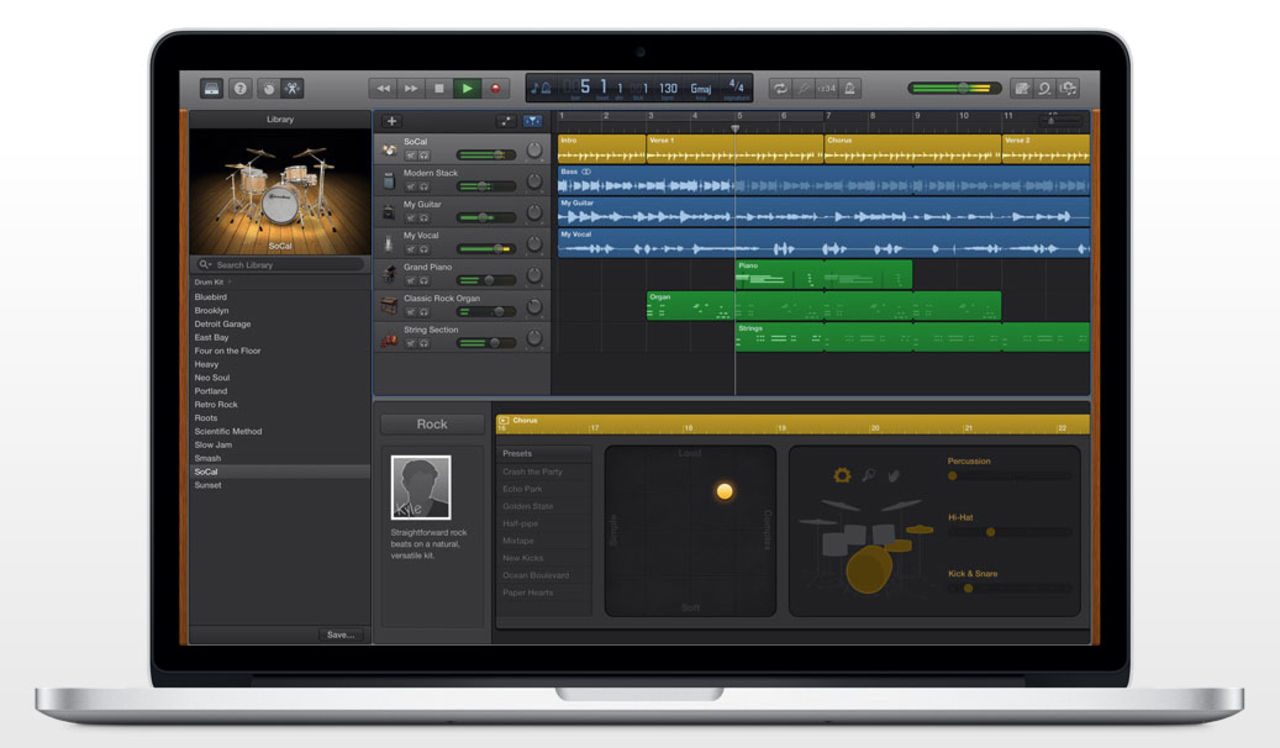
Task: Click the Quick Help question mark button
Action: pos(240,88)
